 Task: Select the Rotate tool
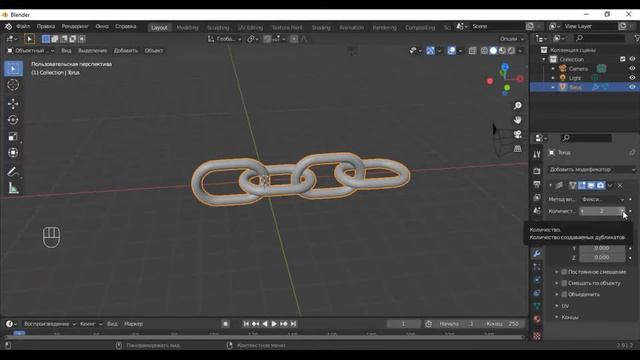13,120
